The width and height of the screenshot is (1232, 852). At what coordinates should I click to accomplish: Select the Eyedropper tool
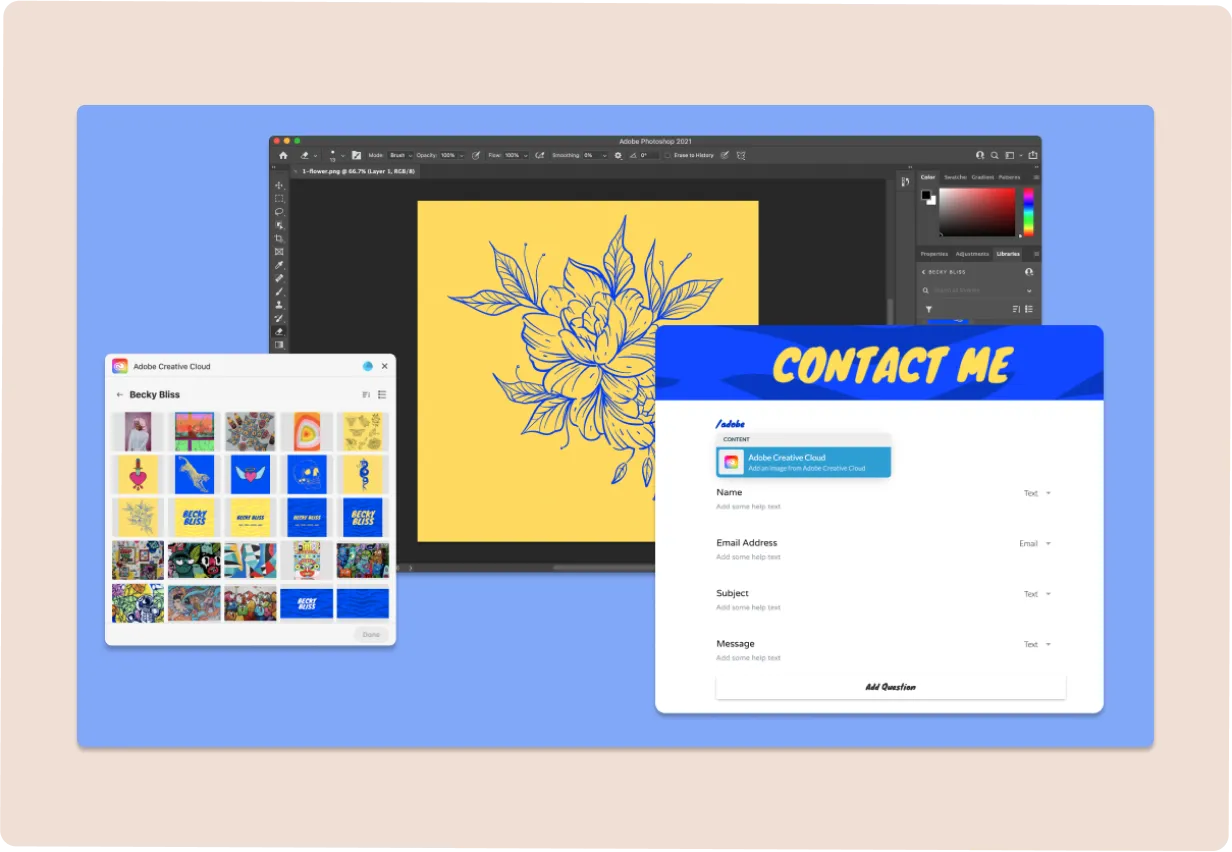280,265
